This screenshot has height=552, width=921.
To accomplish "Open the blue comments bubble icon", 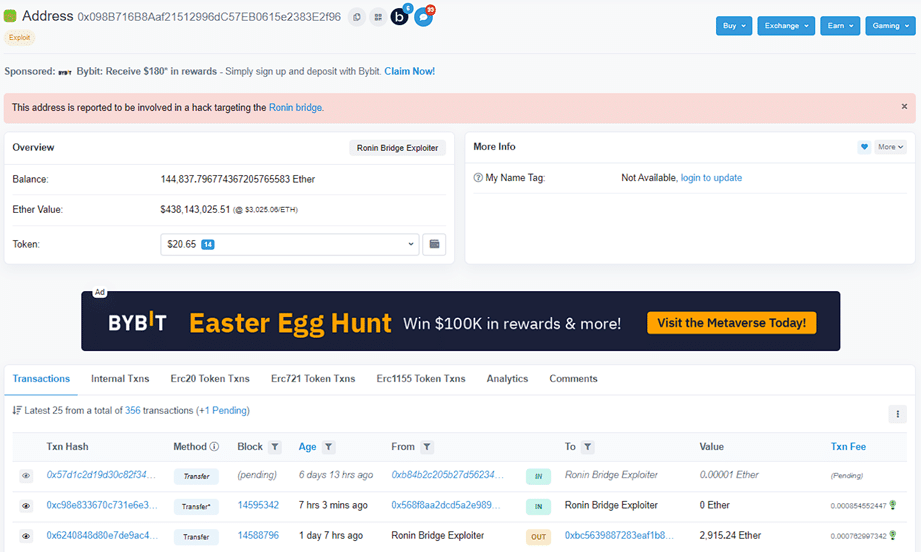I will pos(423,17).
